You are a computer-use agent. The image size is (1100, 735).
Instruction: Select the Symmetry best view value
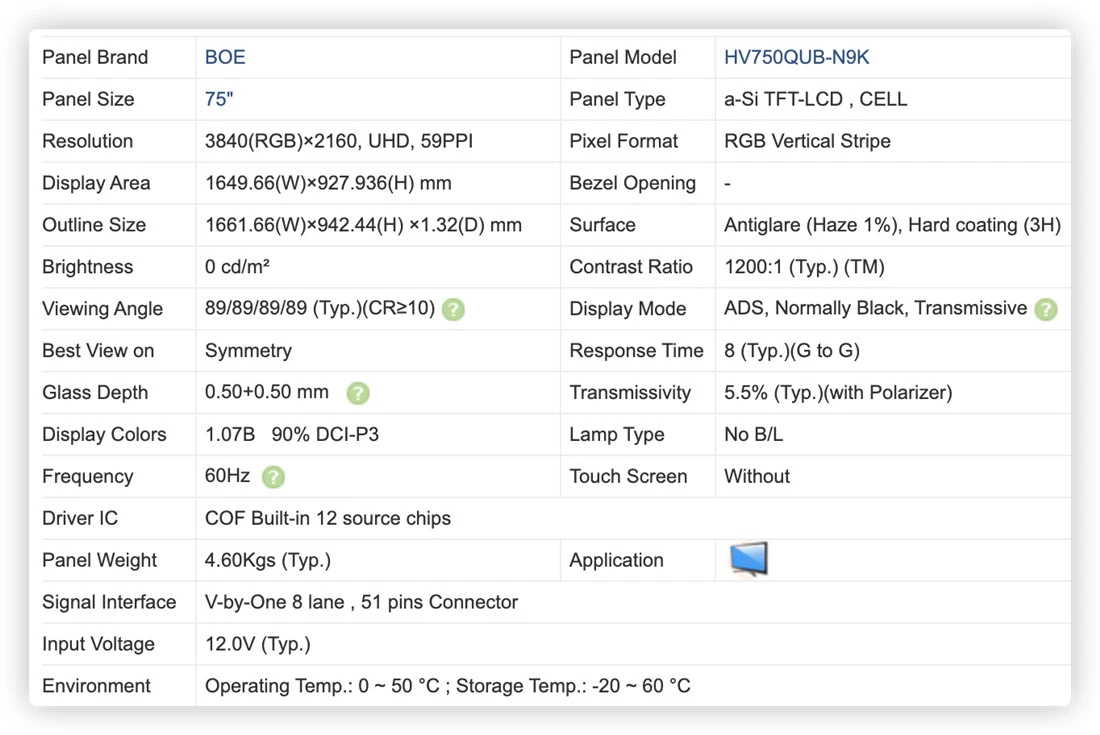point(248,351)
